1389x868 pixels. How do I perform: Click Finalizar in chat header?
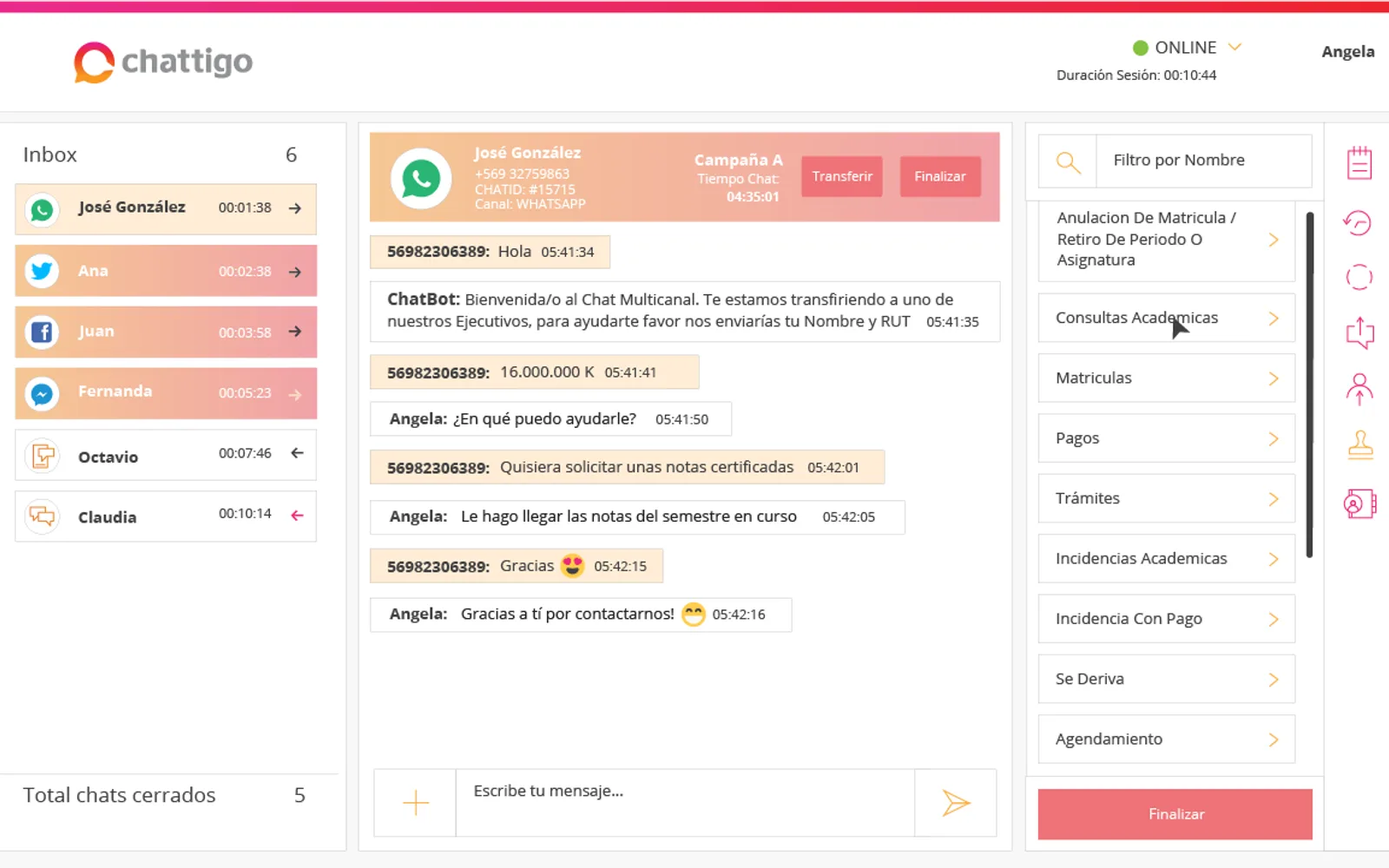[940, 177]
